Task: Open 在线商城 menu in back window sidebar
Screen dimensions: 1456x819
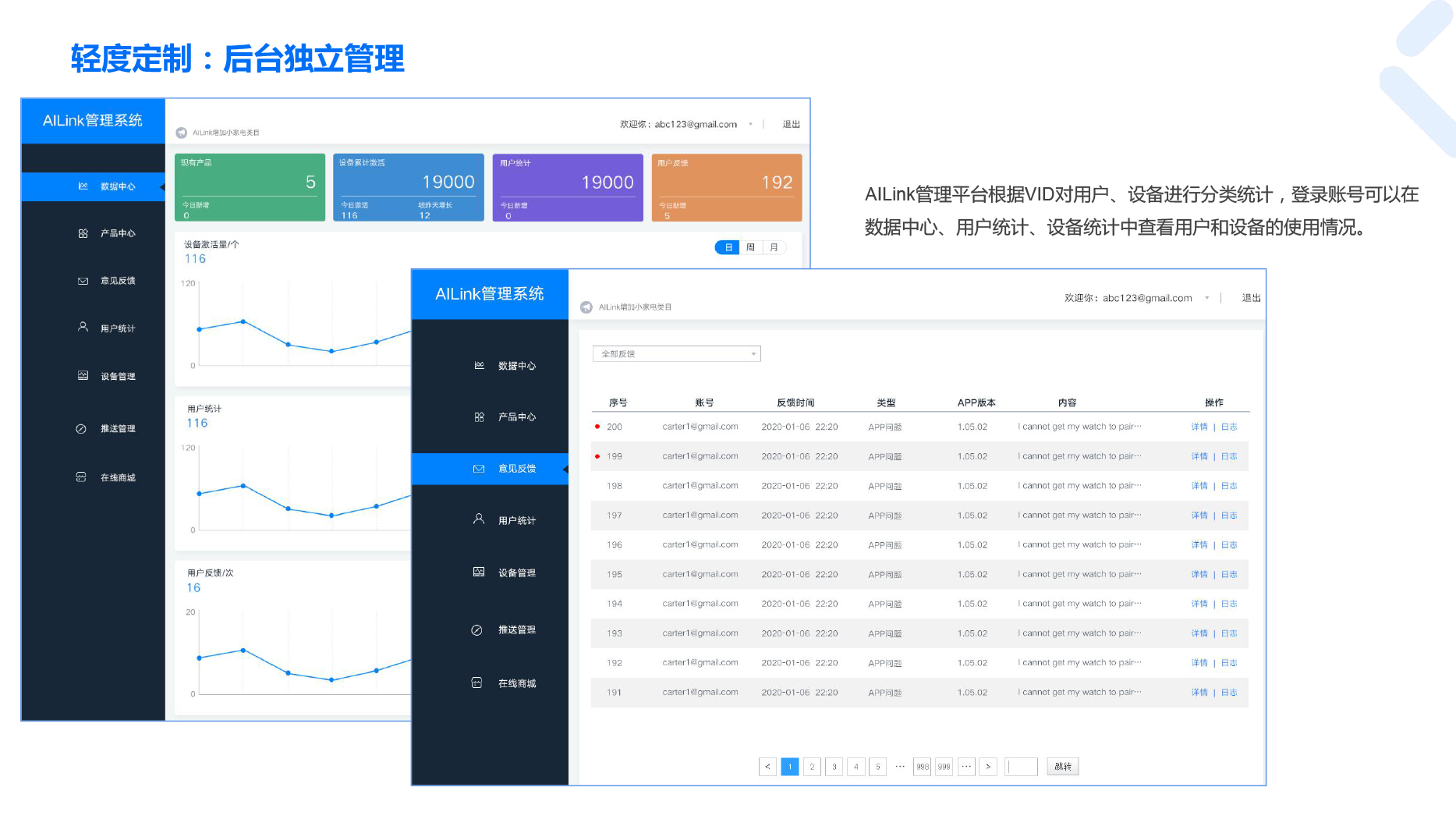Action: click(94, 477)
